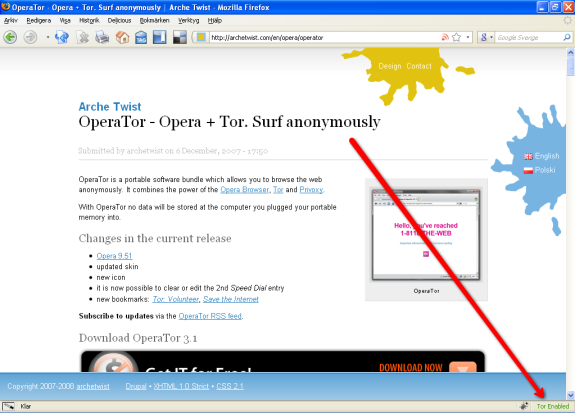Open the Contact link in yellow splash
This screenshot has width=575, height=413.
click(x=419, y=66)
